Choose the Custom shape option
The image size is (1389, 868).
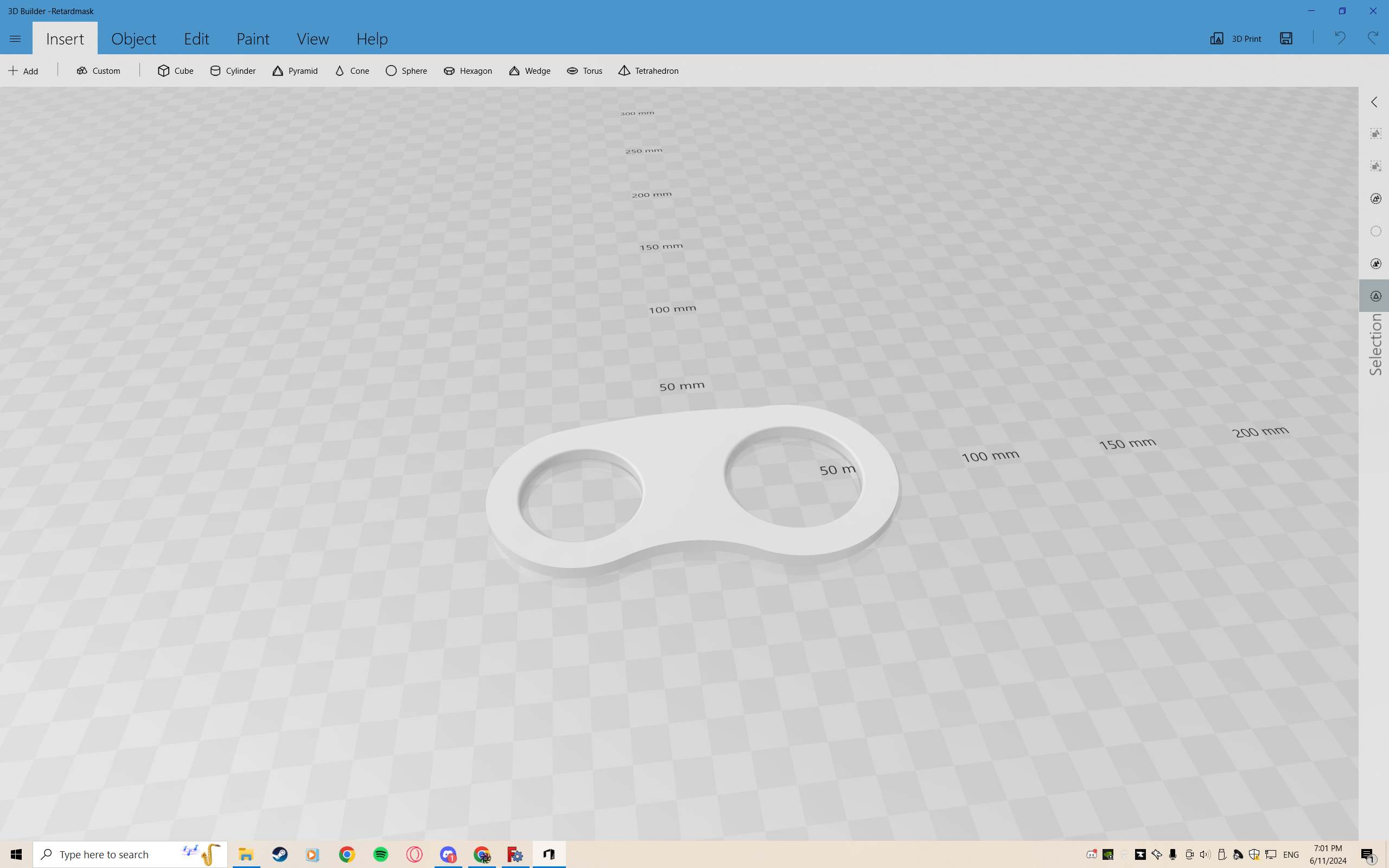[99, 71]
